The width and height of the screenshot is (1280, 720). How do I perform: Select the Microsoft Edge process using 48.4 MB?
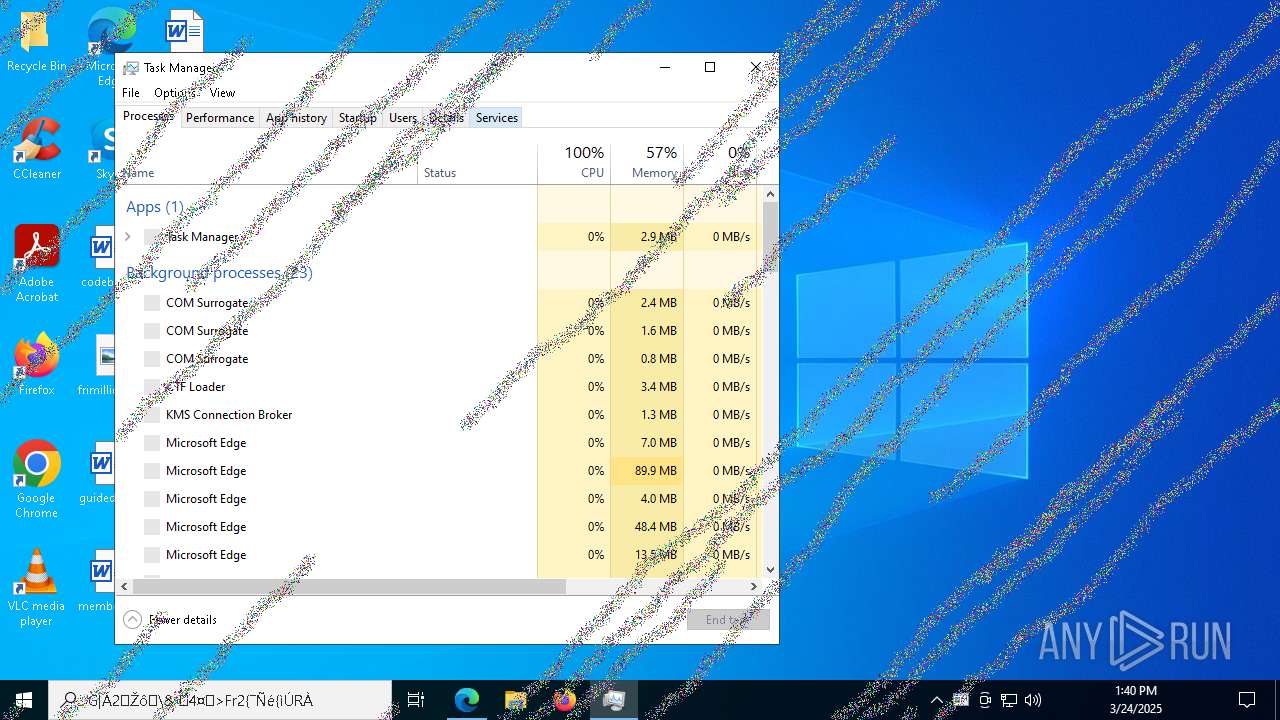point(437,527)
